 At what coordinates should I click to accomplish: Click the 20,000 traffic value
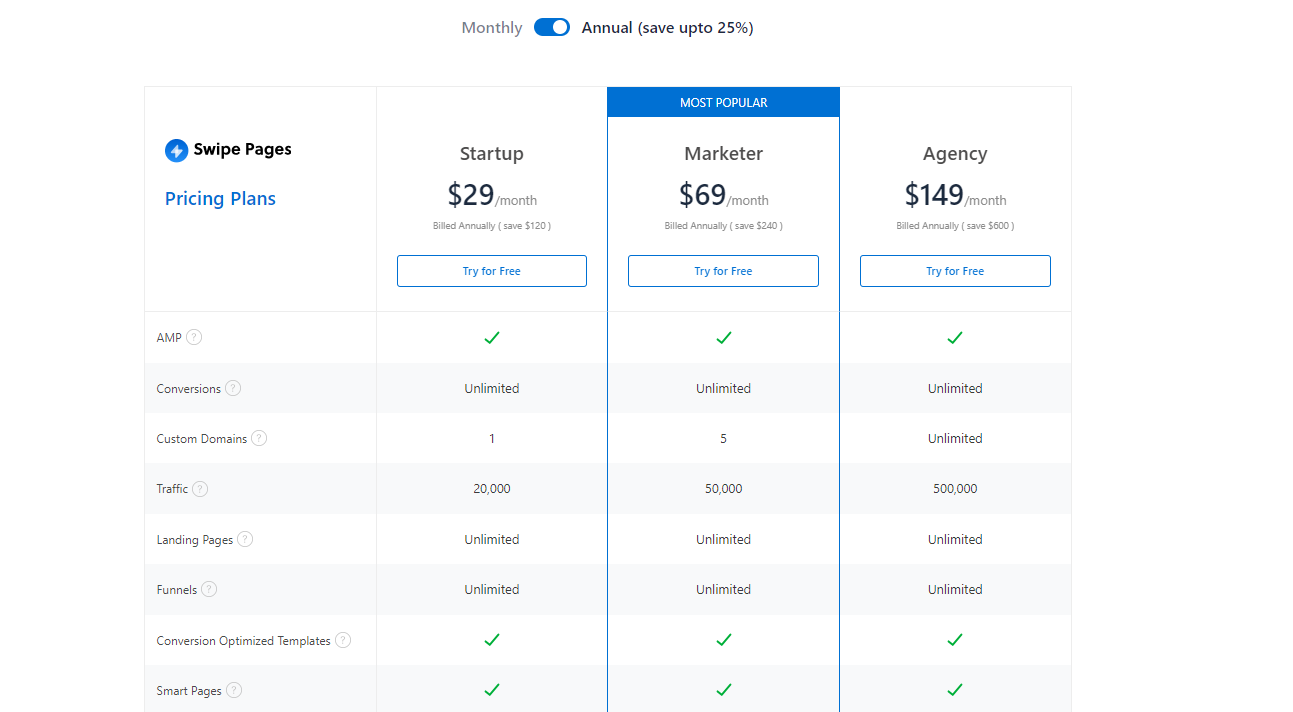[x=492, y=489]
